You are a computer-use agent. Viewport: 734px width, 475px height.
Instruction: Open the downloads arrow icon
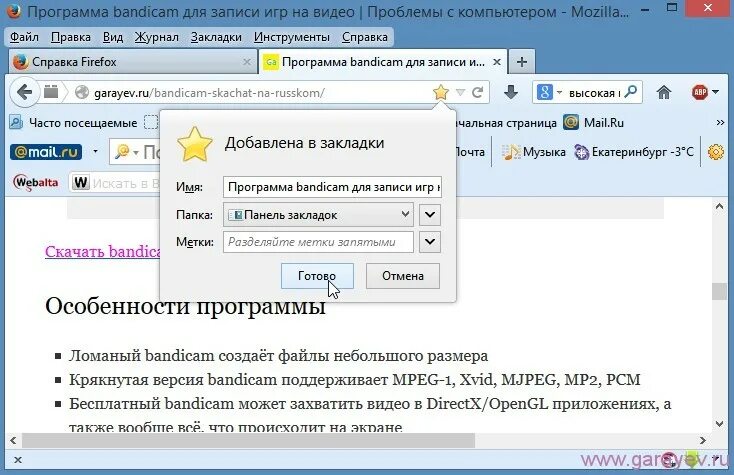tap(511, 92)
